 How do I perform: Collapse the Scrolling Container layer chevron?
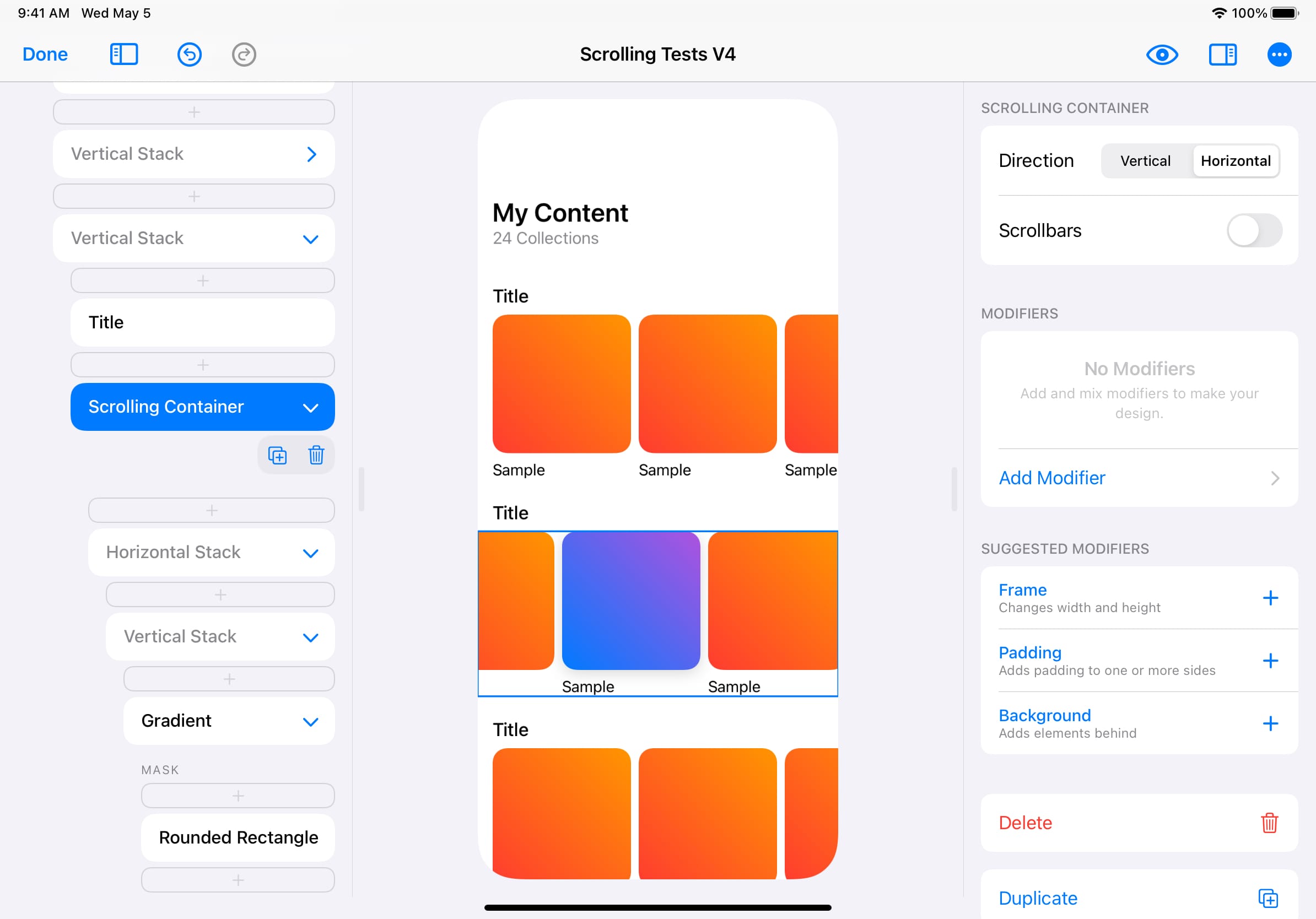(310, 407)
